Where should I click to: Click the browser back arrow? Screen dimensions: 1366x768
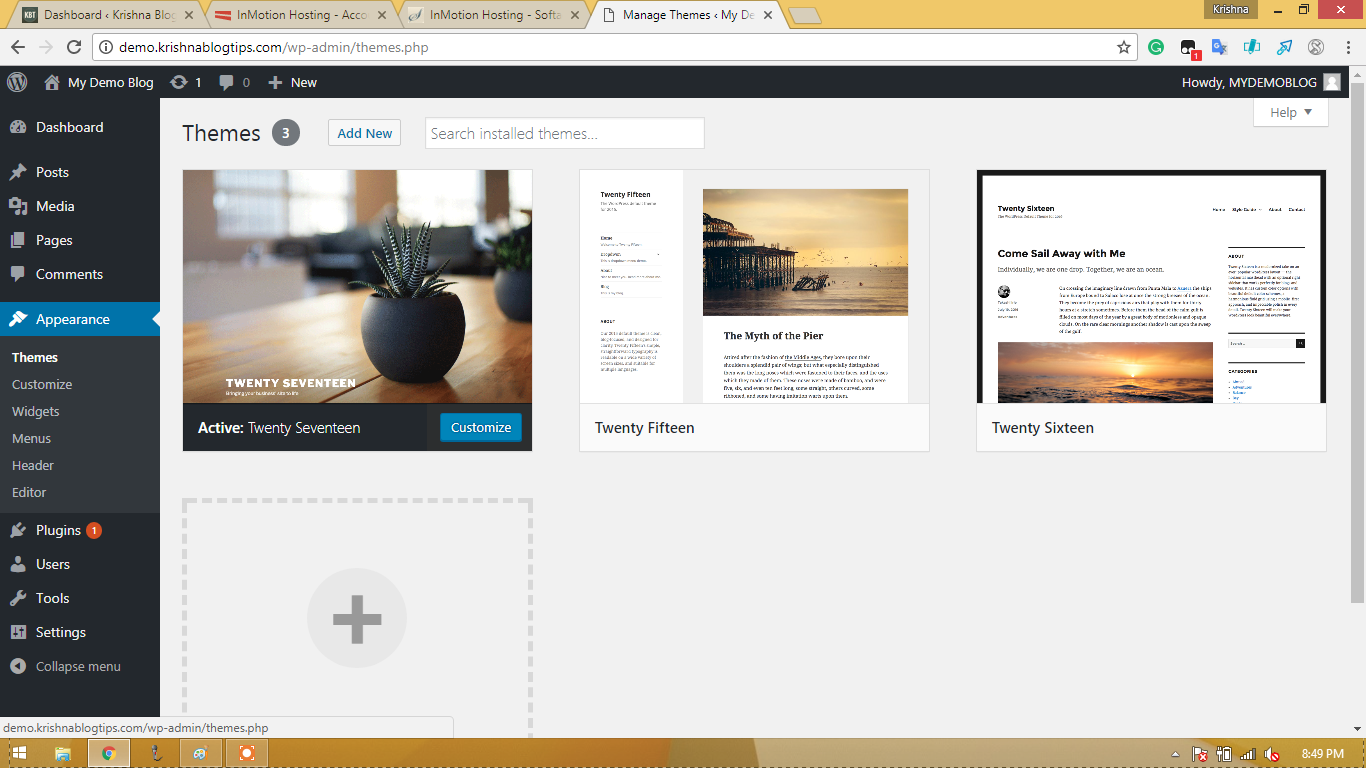[x=18, y=47]
